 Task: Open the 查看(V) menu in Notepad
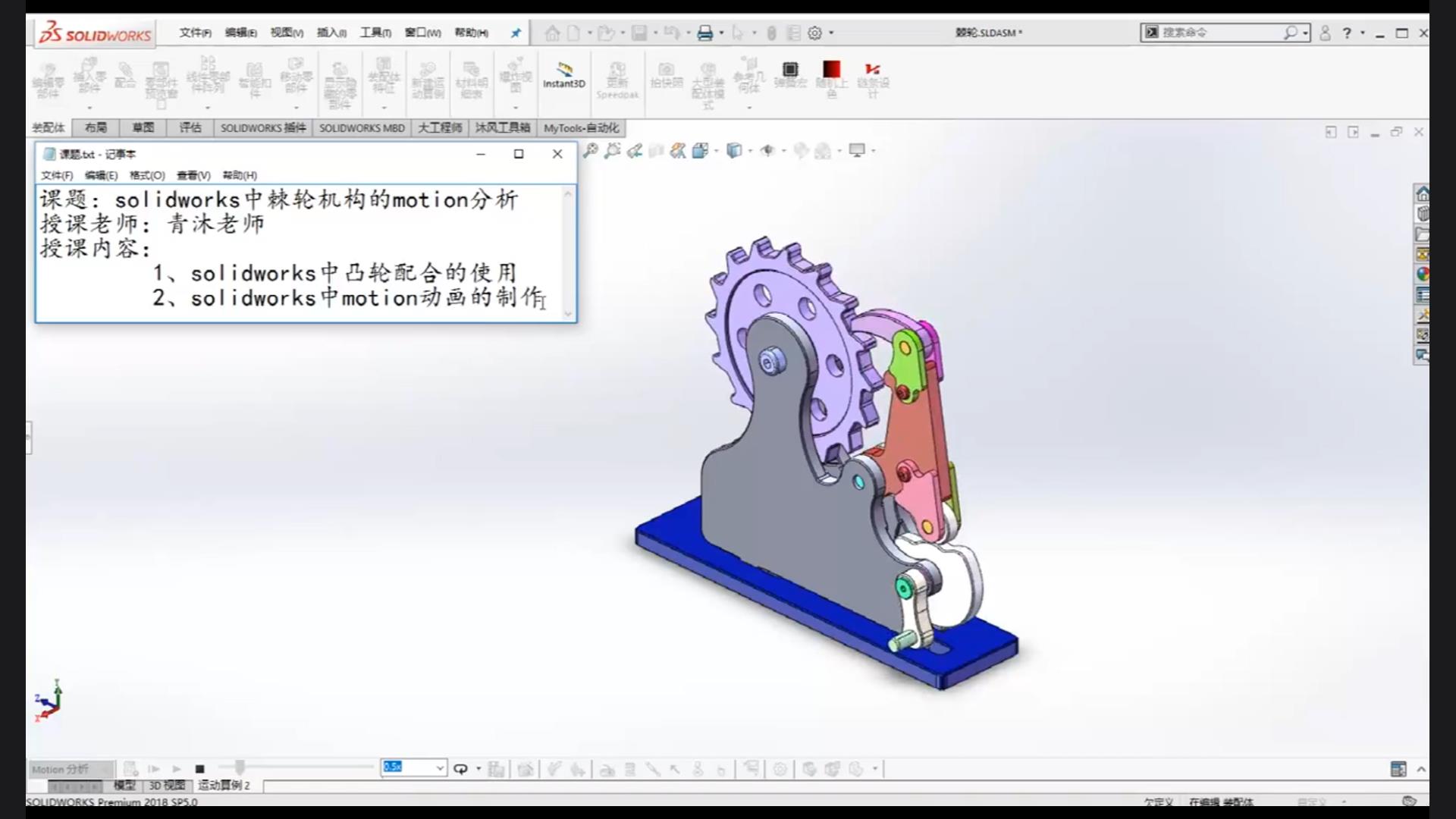[x=193, y=175]
